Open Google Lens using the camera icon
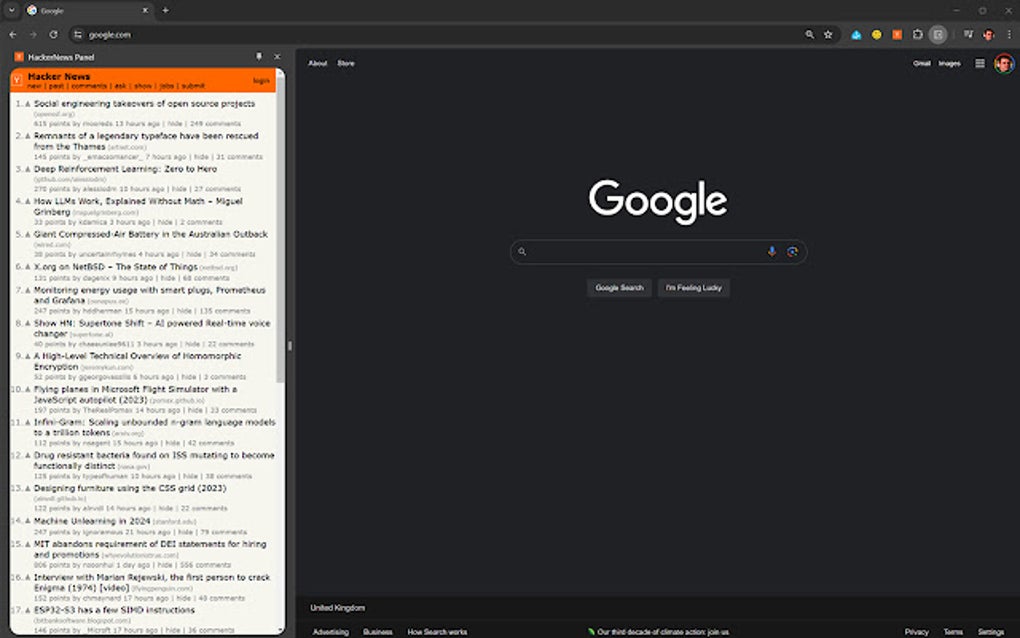Screen dimensions: 1020x638 coord(794,251)
